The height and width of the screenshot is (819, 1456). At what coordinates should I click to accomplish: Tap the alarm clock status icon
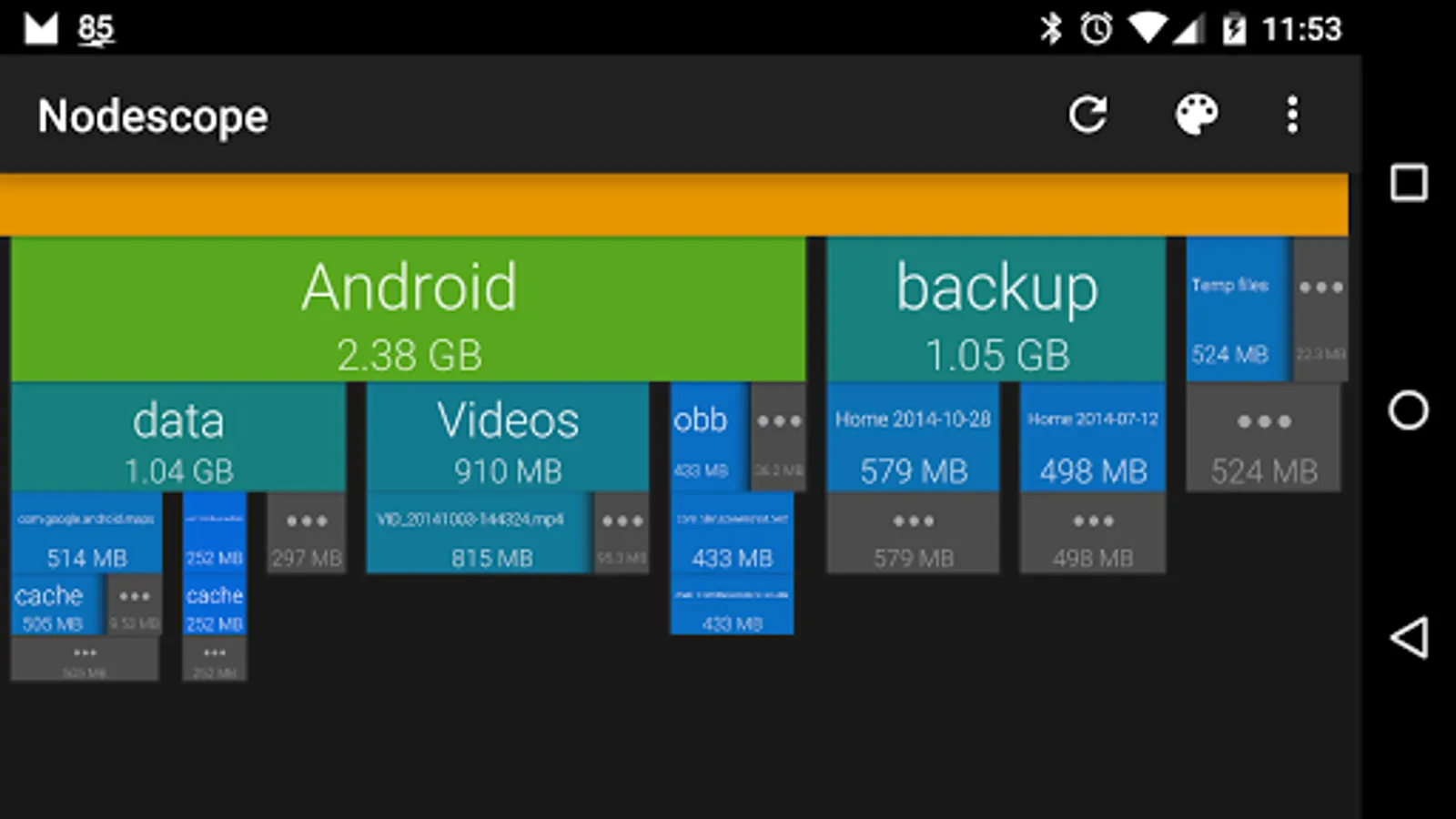tap(1097, 29)
